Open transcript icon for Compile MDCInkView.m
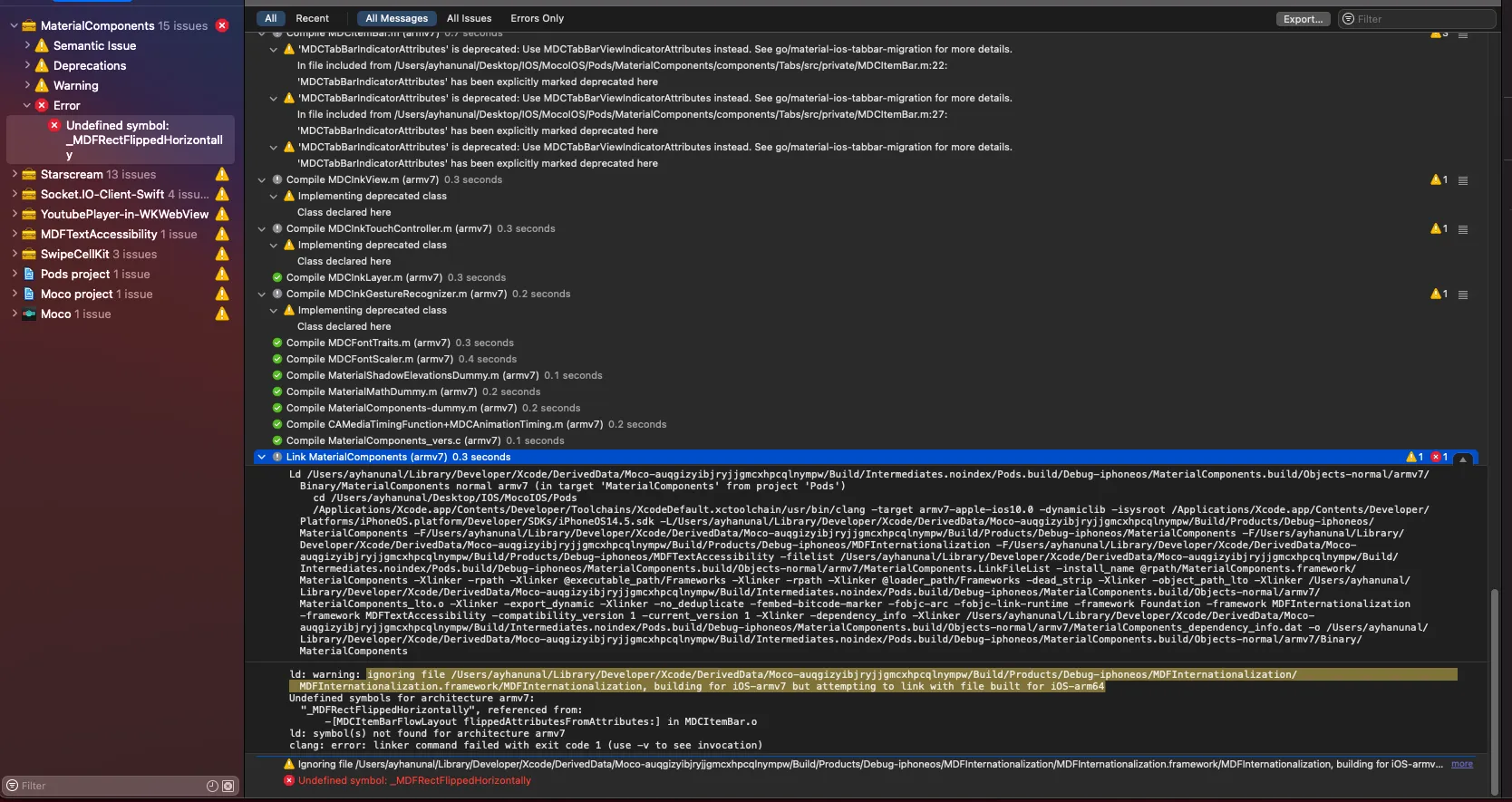 pyautogui.click(x=1462, y=180)
